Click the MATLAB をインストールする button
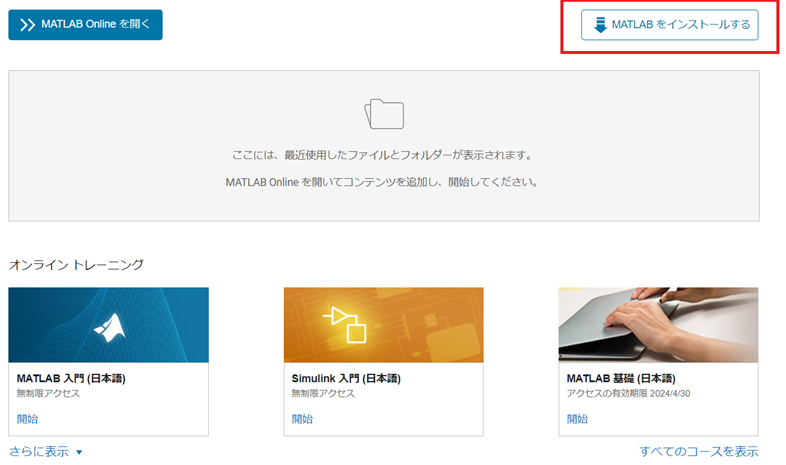Viewport: 786px width, 465px height. [x=670, y=25]
